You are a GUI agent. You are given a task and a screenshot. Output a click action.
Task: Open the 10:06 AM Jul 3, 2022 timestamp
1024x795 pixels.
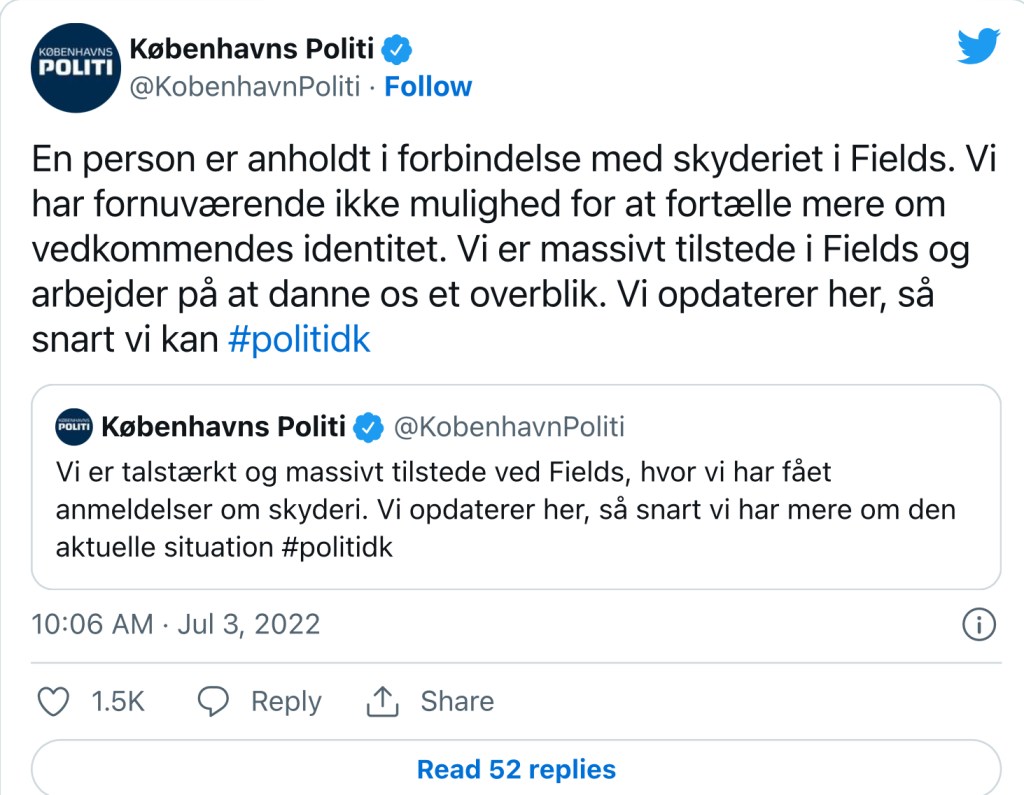[176, 625]
